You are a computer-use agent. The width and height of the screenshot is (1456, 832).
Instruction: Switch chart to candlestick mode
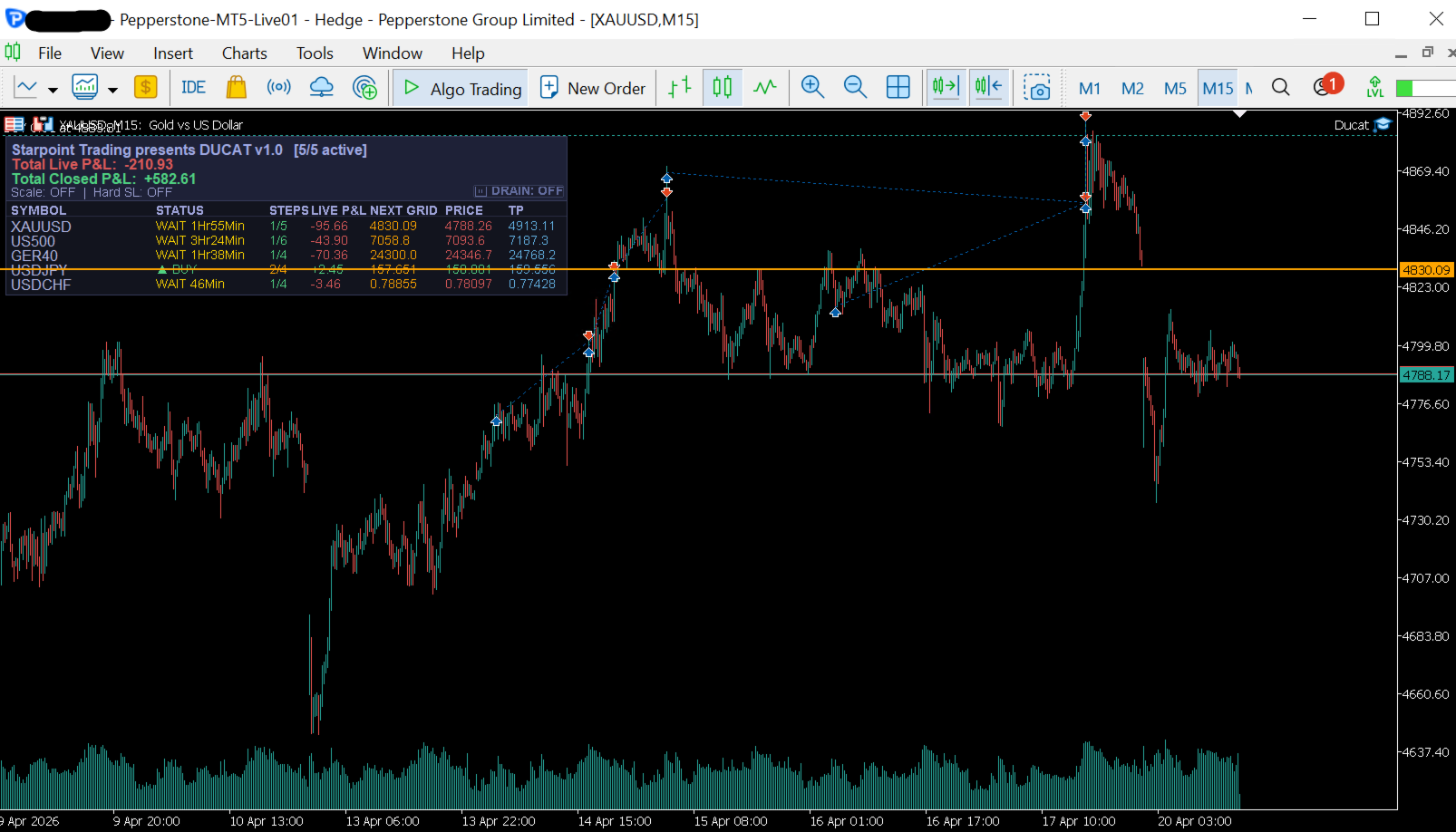pos(722,87)
